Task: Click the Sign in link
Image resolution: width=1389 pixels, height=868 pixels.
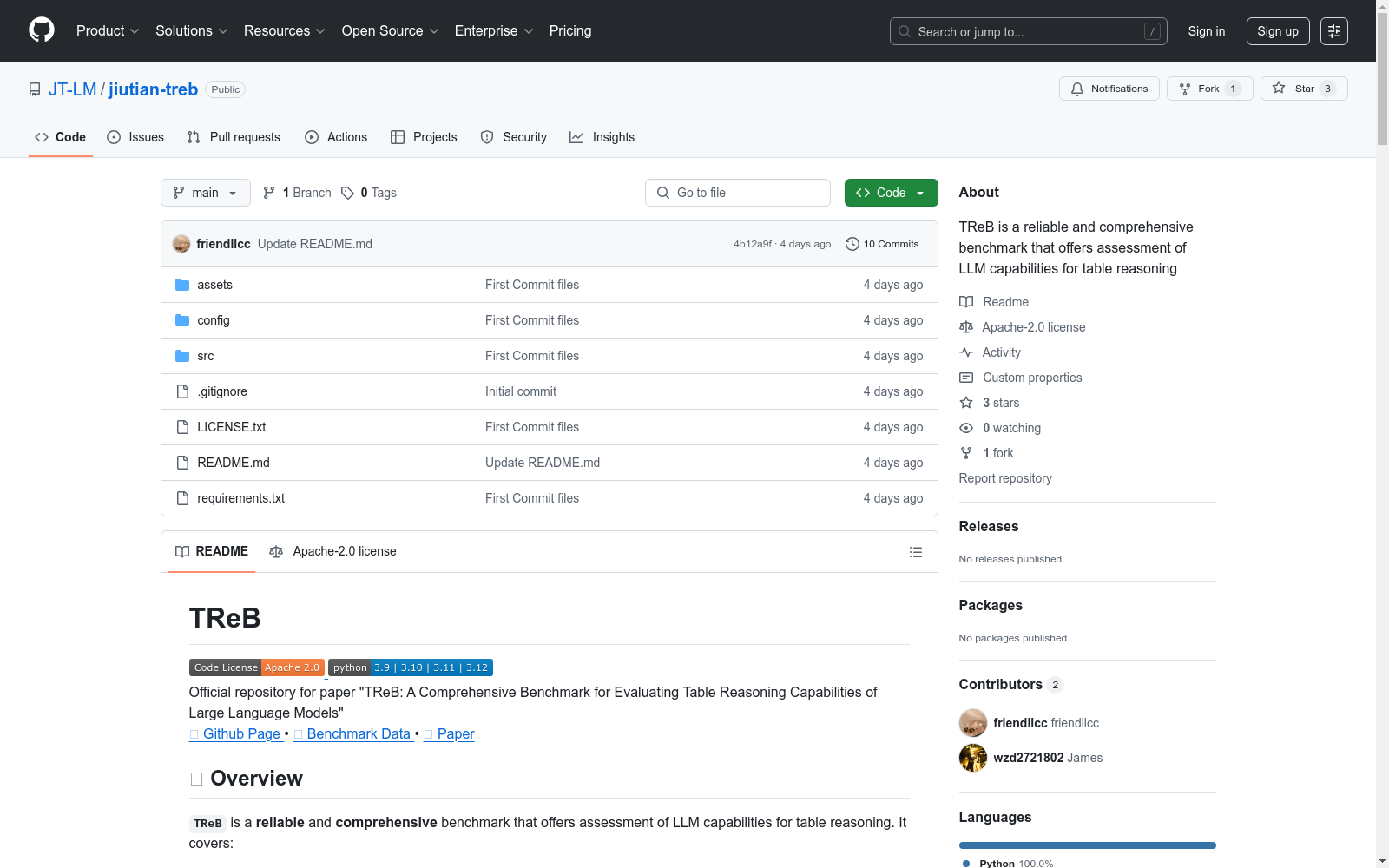Action: click(1207, 31)
